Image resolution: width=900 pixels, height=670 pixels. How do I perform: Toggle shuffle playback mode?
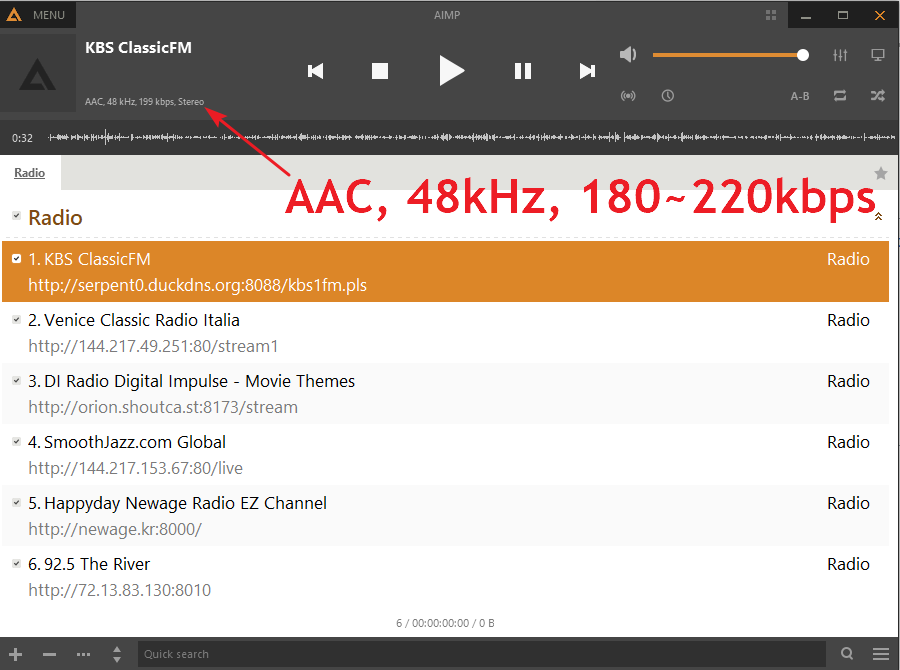click(x=877, y=96)
